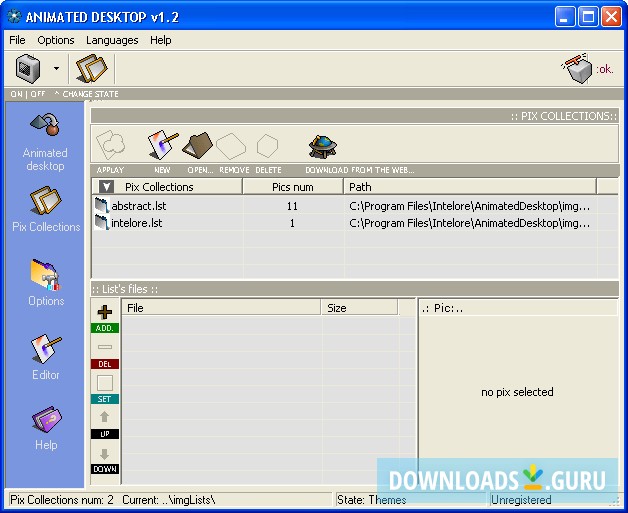This screenshot has height=513, width=628.
Task: Click the path of intelore.lst
Action: pyautogui.click(x=469, y=223)
